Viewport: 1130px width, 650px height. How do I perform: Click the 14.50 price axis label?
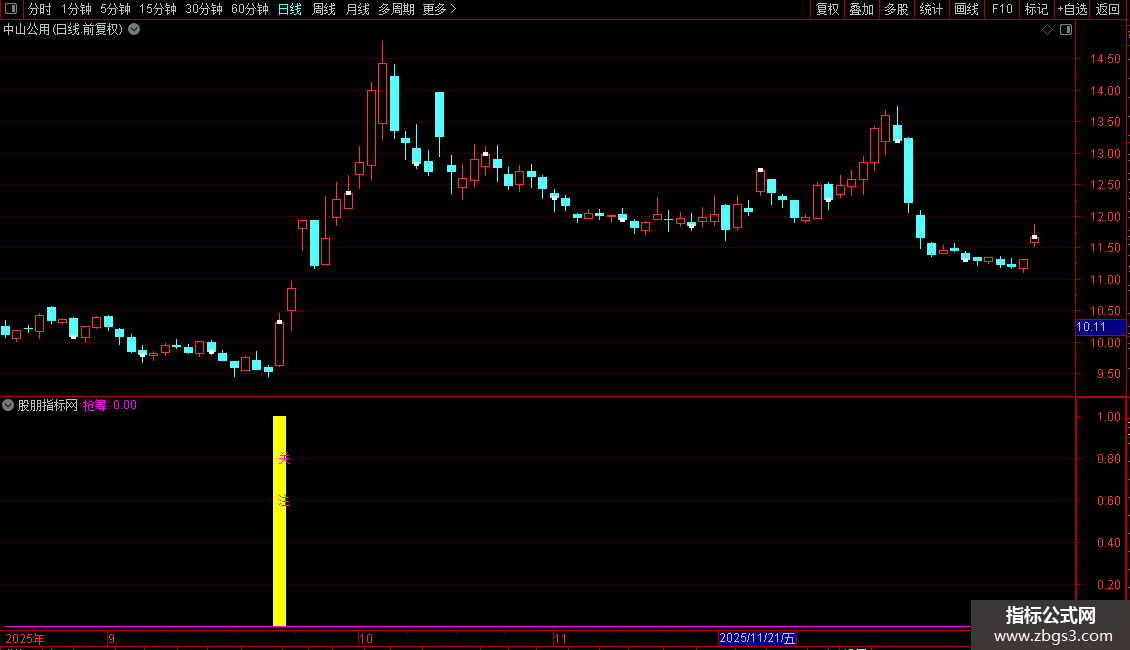pos(1105,59)
